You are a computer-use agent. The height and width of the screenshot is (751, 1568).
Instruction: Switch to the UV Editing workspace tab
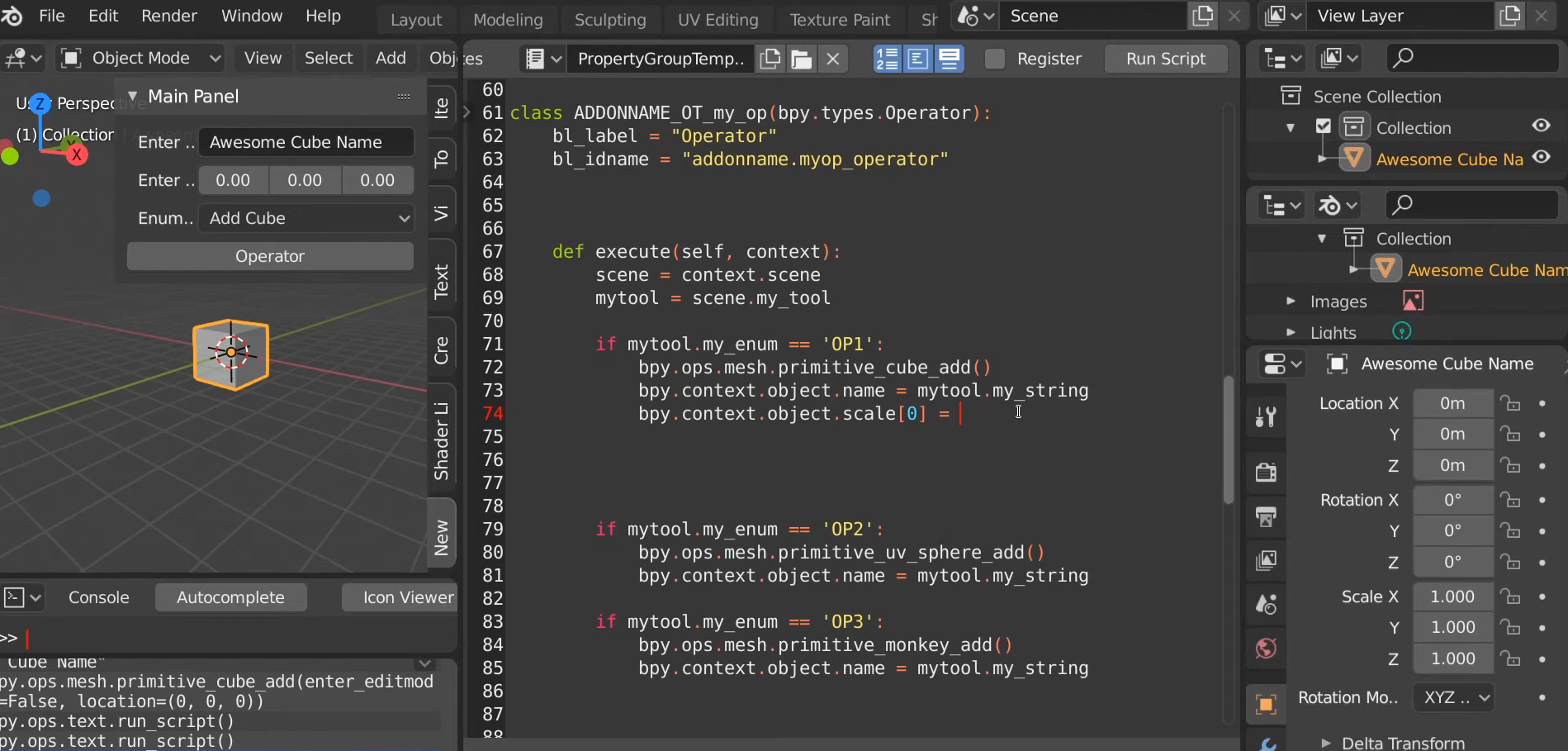(x=717, y=19)
